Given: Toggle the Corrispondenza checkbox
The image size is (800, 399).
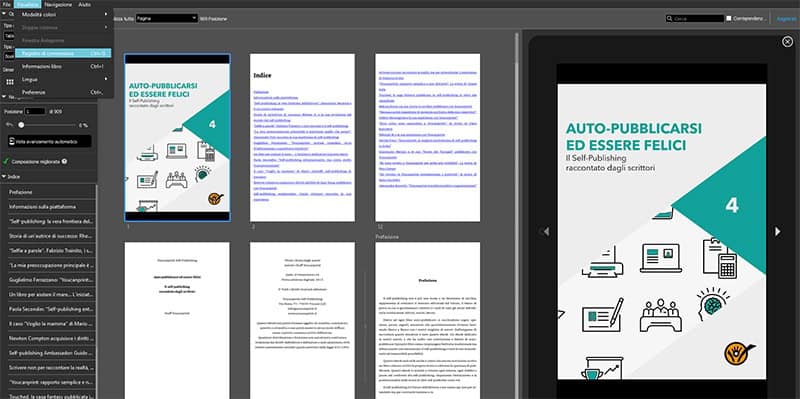Looking at the screenshot, I should [x=729, y=18].
